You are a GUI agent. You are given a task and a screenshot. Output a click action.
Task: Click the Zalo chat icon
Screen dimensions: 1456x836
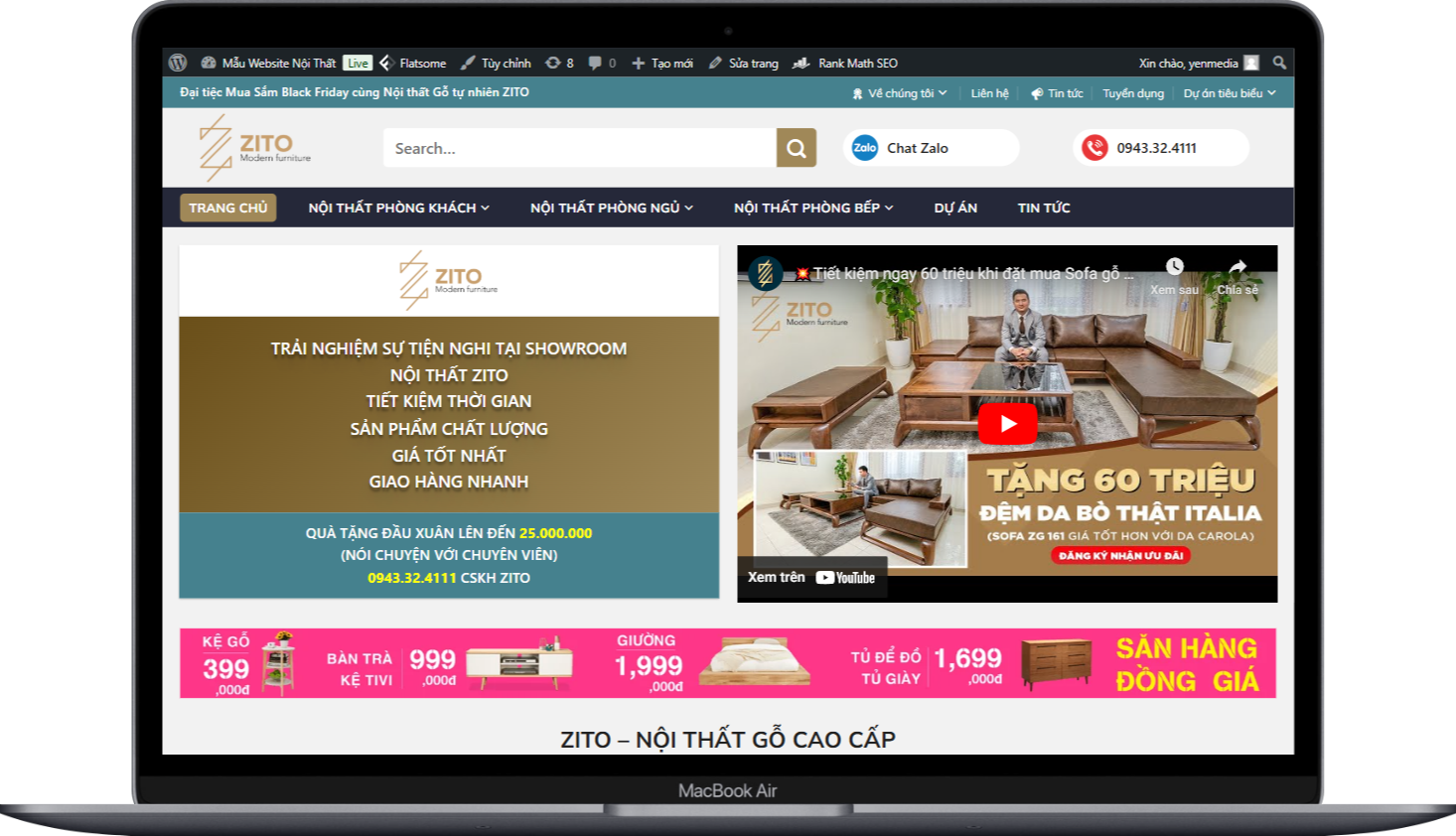(865, 148)
